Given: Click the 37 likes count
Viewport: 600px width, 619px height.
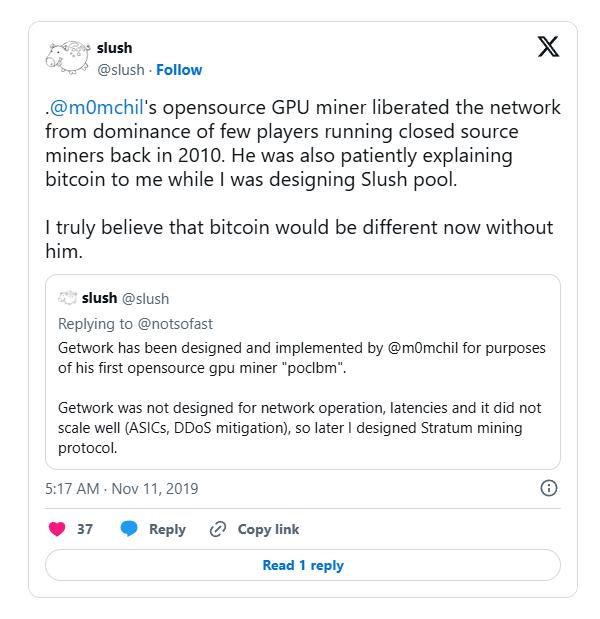Looking at the screenshot, I should coord(85,529).
